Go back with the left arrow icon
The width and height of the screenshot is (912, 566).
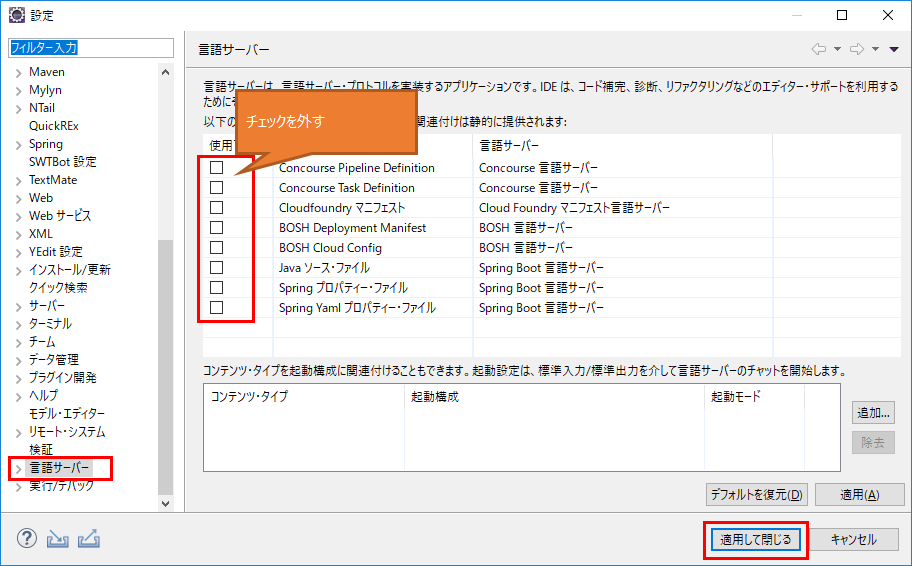point(818,49)
